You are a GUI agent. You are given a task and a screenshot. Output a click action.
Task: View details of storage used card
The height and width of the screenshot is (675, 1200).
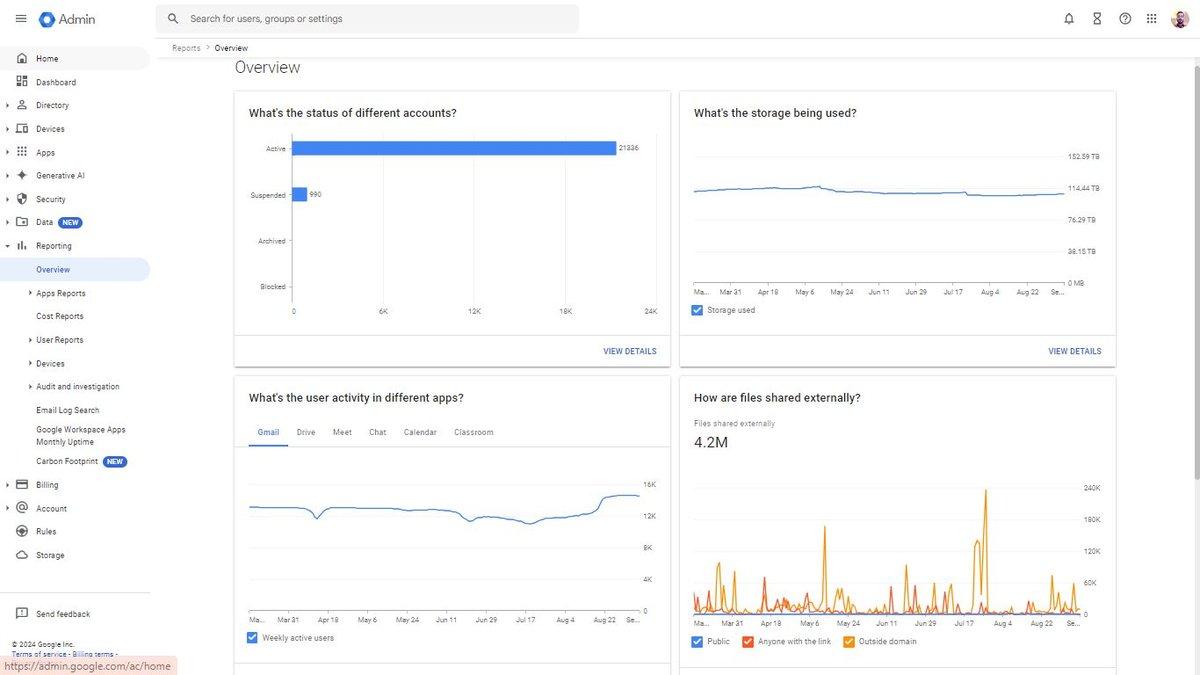point(1075,351)
